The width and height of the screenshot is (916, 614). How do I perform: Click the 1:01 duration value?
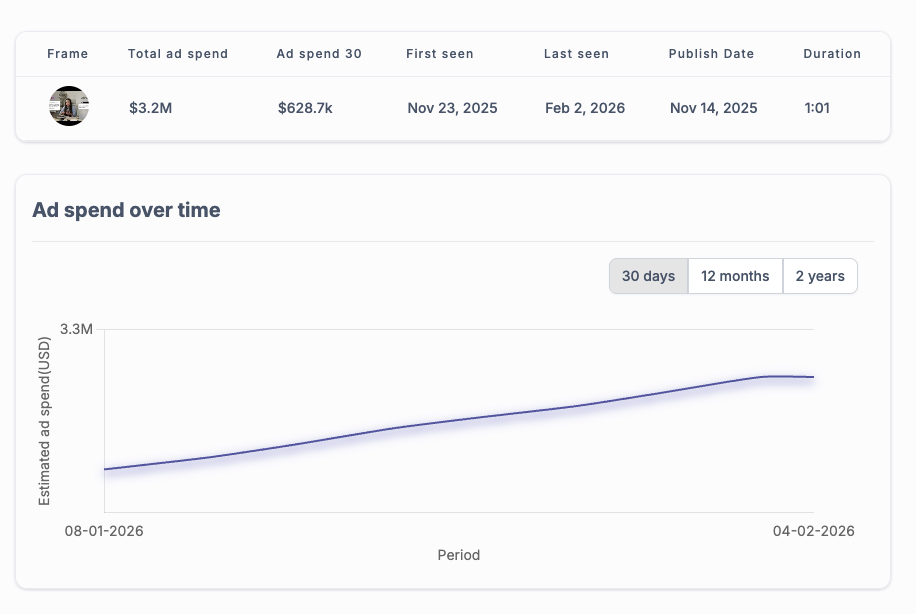[817, 108]
